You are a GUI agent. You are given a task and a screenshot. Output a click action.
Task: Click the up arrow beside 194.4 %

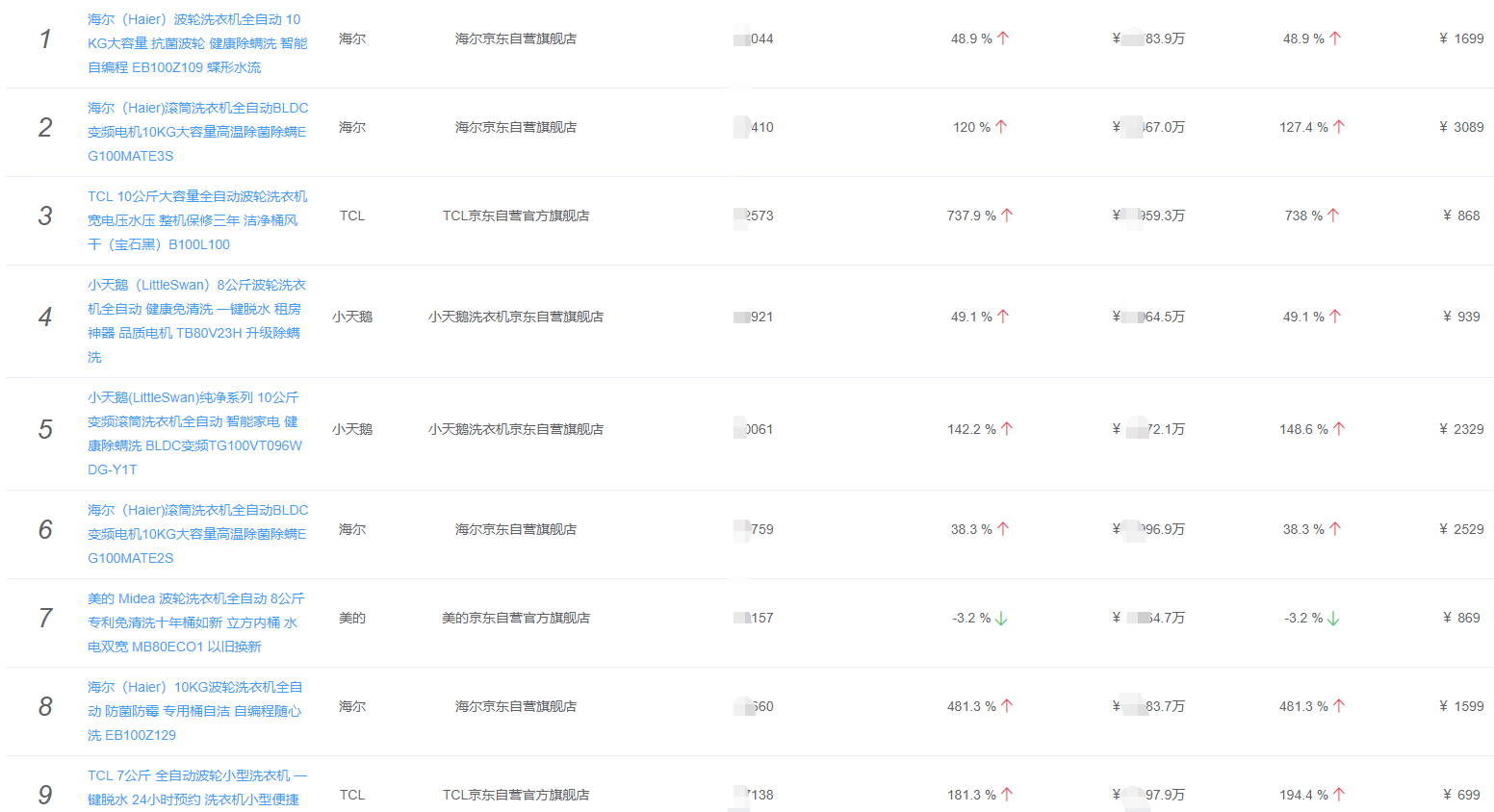coord(1339,795)
